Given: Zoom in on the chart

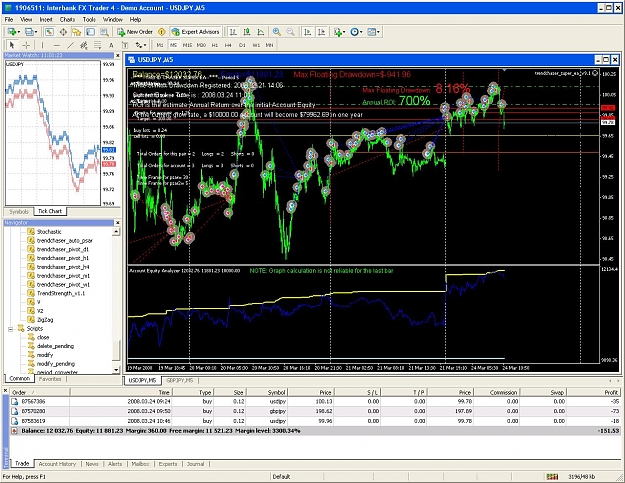Looking at the screenshot, I should point(277,32).
